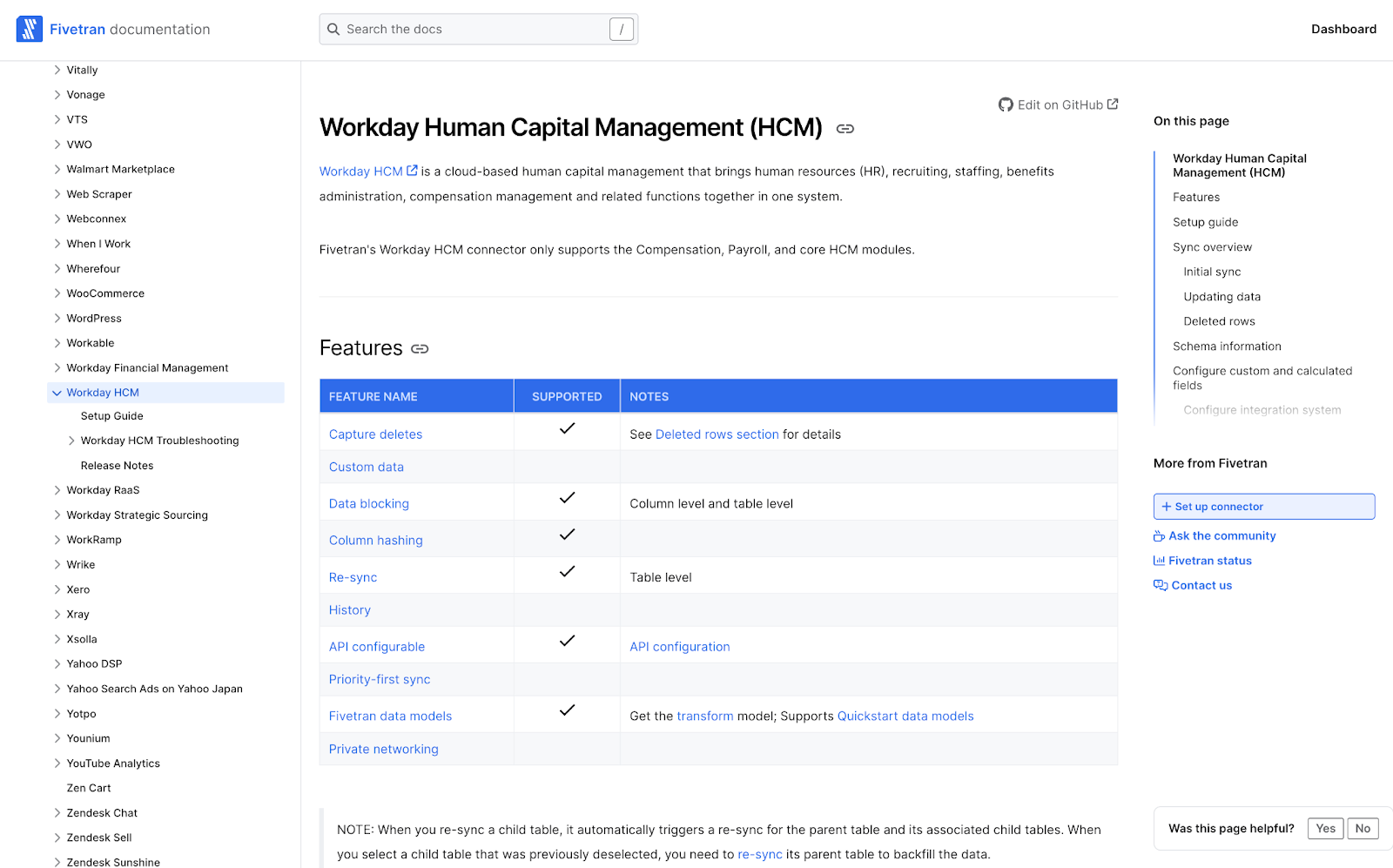Image resolution: width=1393 pixels, height=868 pixels.
Task: Expand the Walmart Marketplace chevron
Action: pos(57,169)
